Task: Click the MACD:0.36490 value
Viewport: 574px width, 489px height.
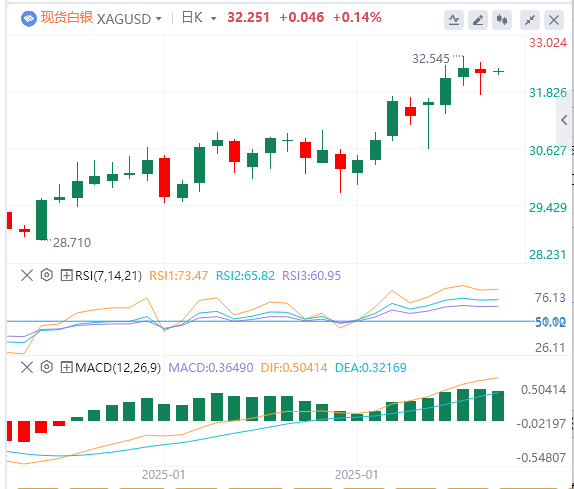Action: click(211, 367)
